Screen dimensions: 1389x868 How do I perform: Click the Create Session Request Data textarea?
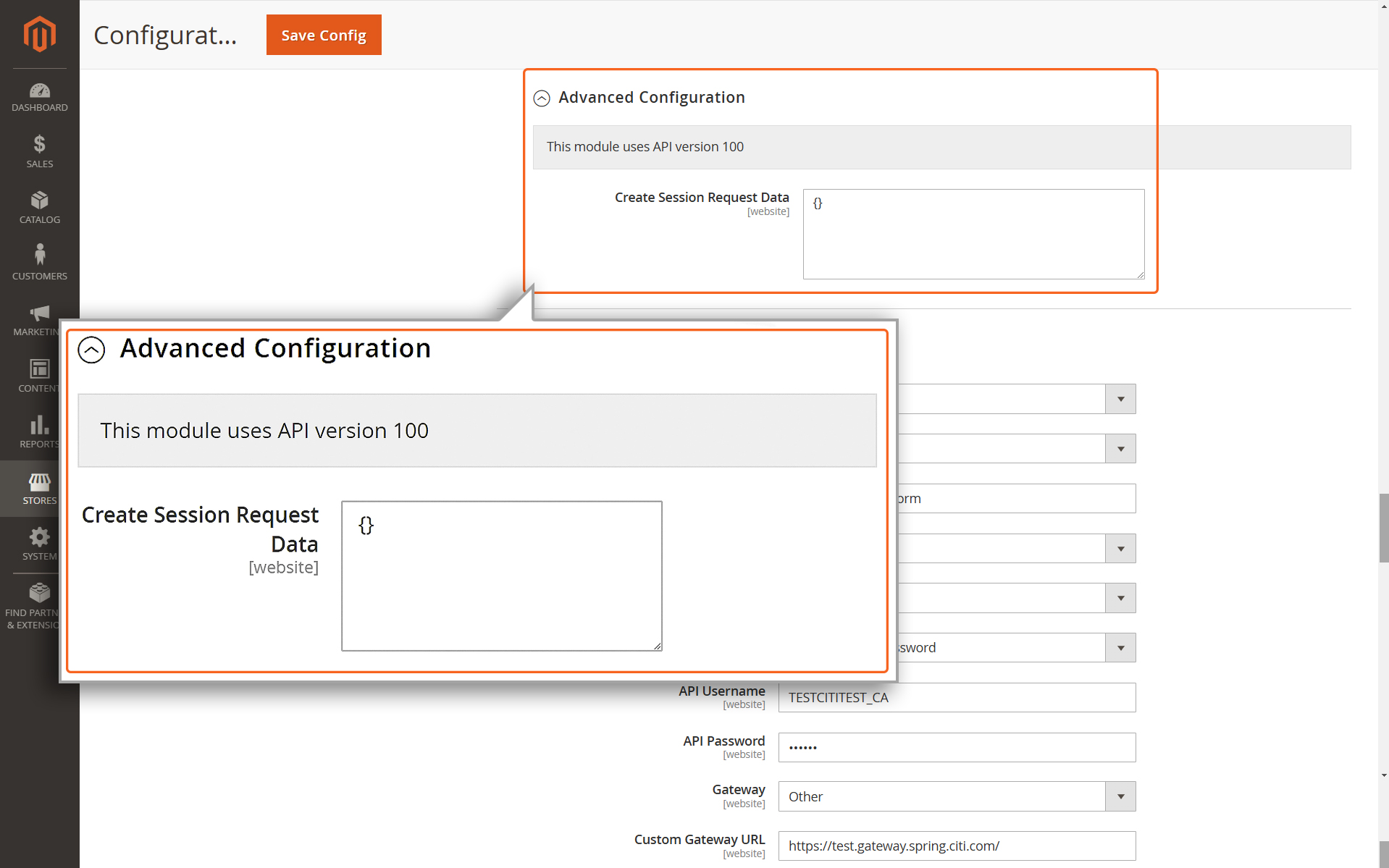tap(973, 234)
